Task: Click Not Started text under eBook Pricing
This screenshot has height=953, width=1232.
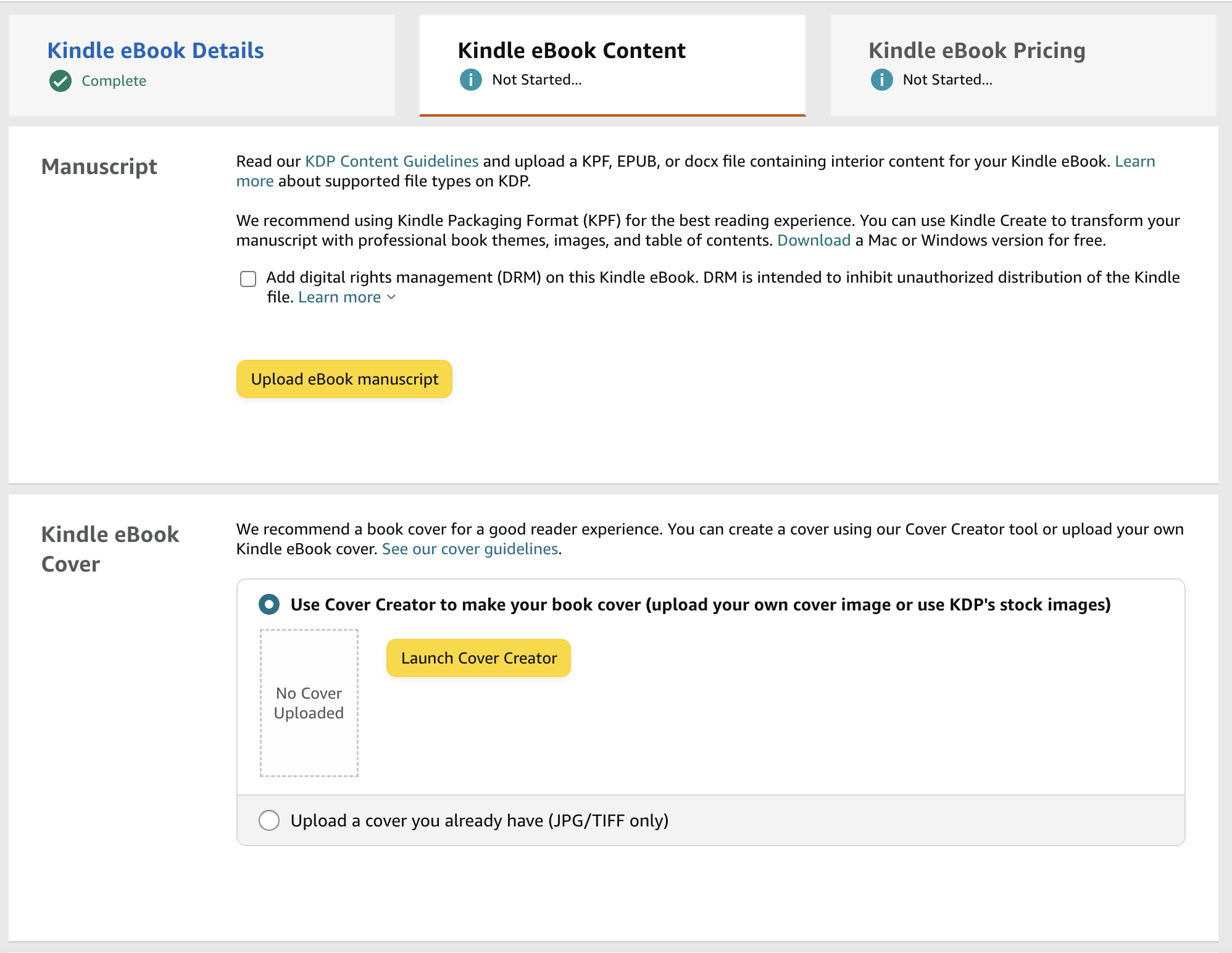Action: [947, 80]
